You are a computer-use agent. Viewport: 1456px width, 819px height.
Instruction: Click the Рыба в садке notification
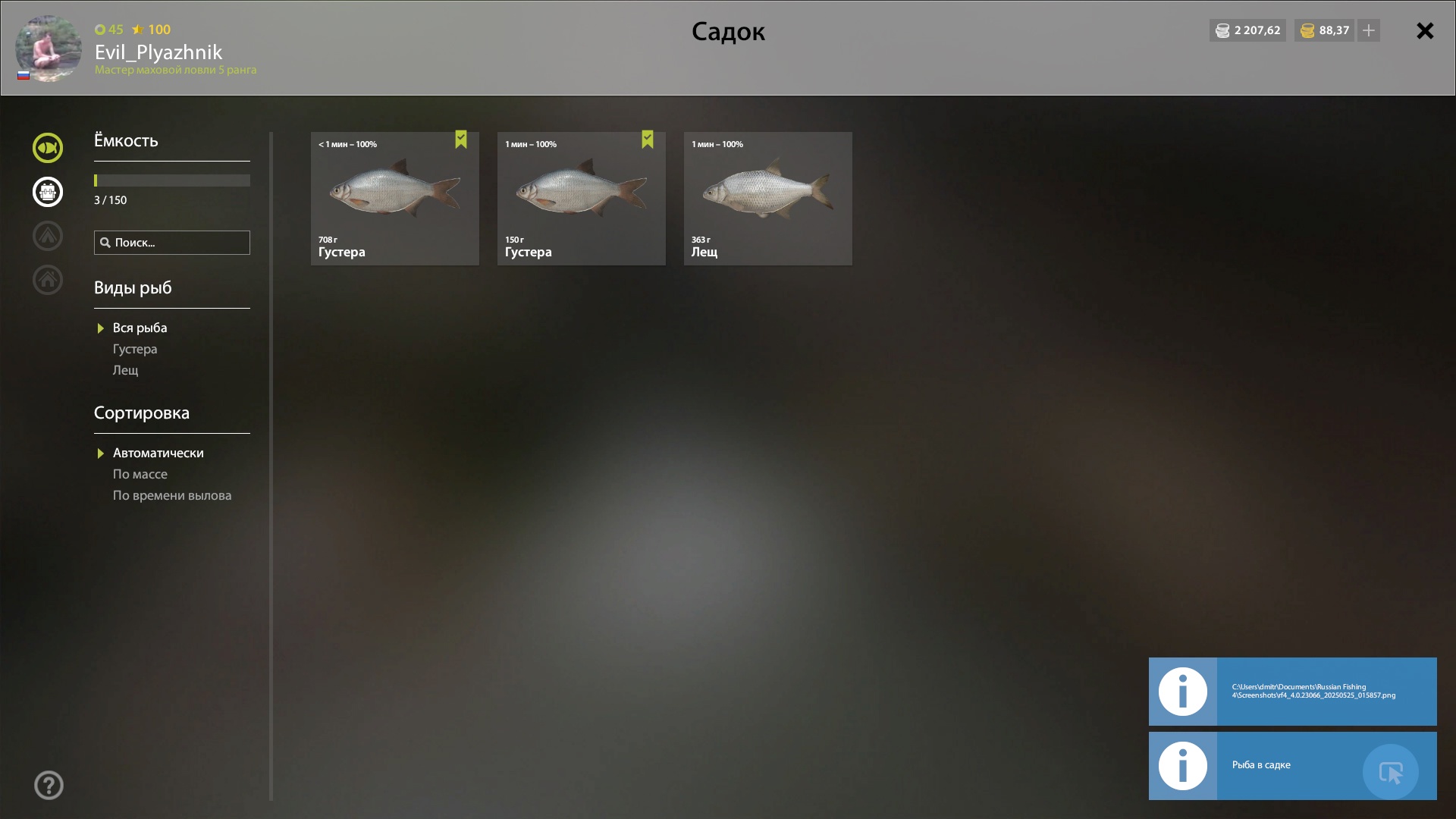pos(1293,766)
